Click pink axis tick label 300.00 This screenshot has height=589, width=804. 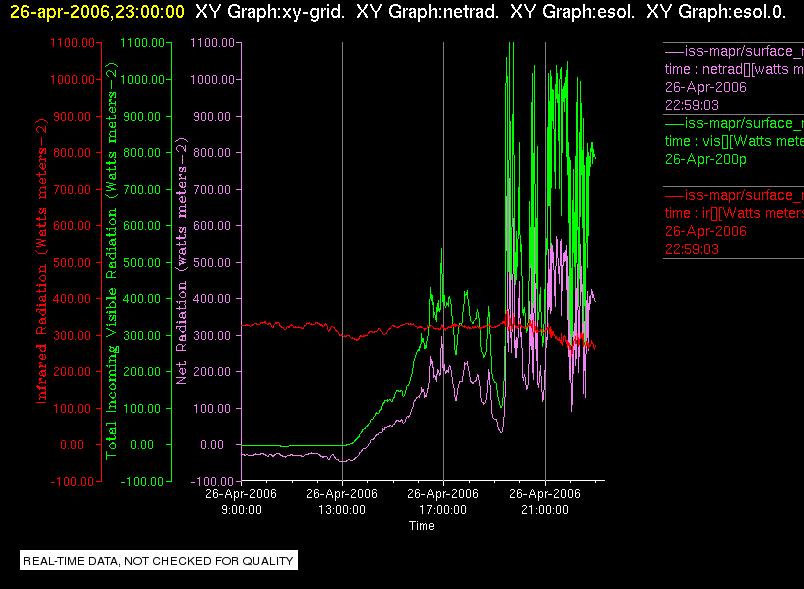click(x=212, y=336)
